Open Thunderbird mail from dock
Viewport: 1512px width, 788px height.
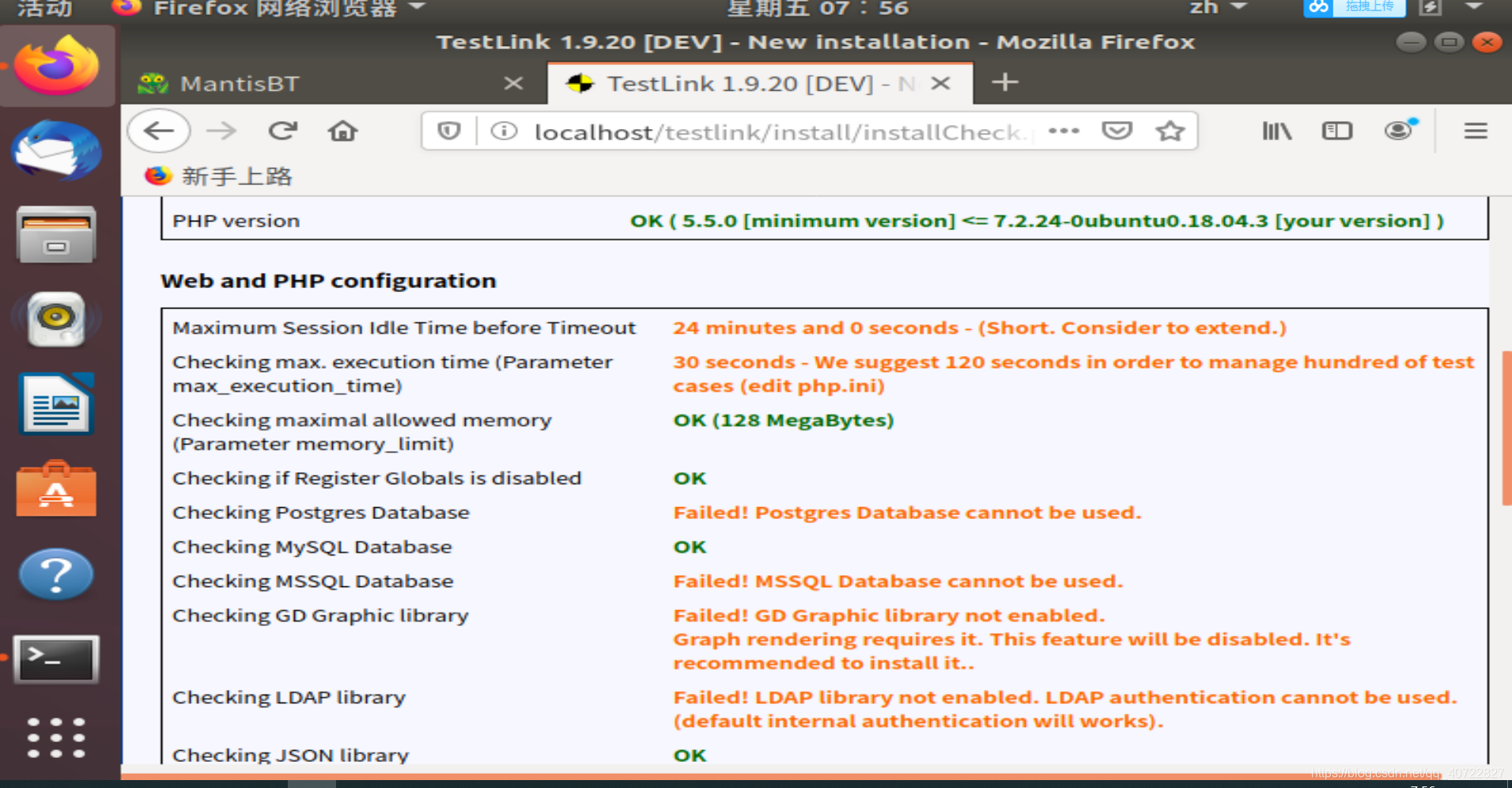coord(56,150)
